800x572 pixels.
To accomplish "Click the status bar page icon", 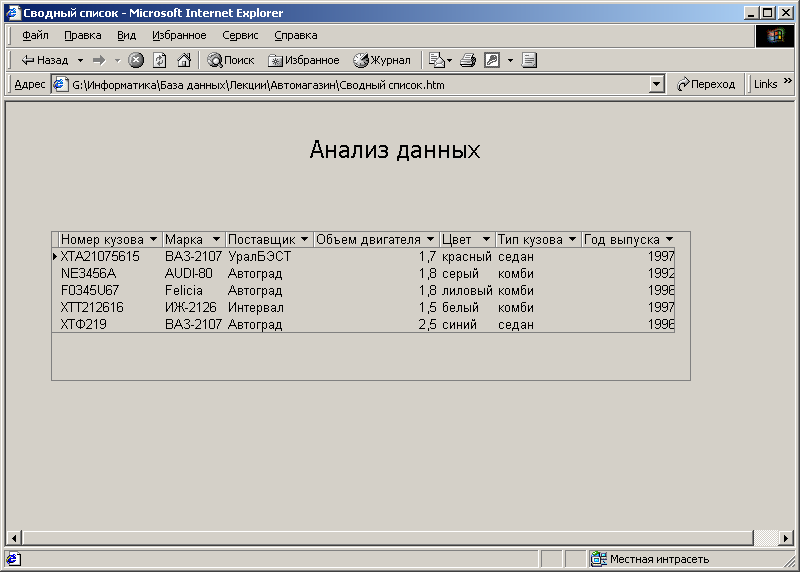I will (x=13, y=559).
